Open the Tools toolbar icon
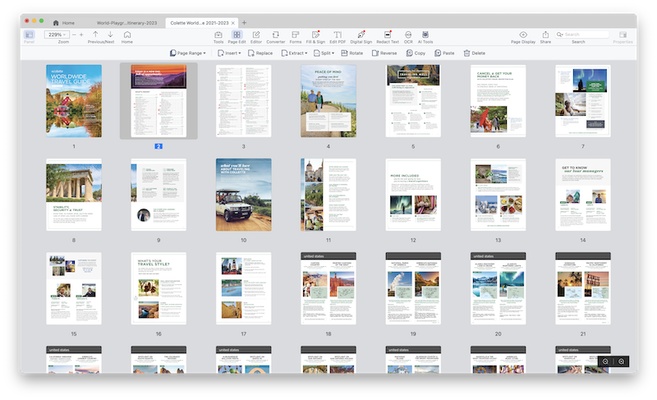Screen dimensions: 657x400 point(218,35)
